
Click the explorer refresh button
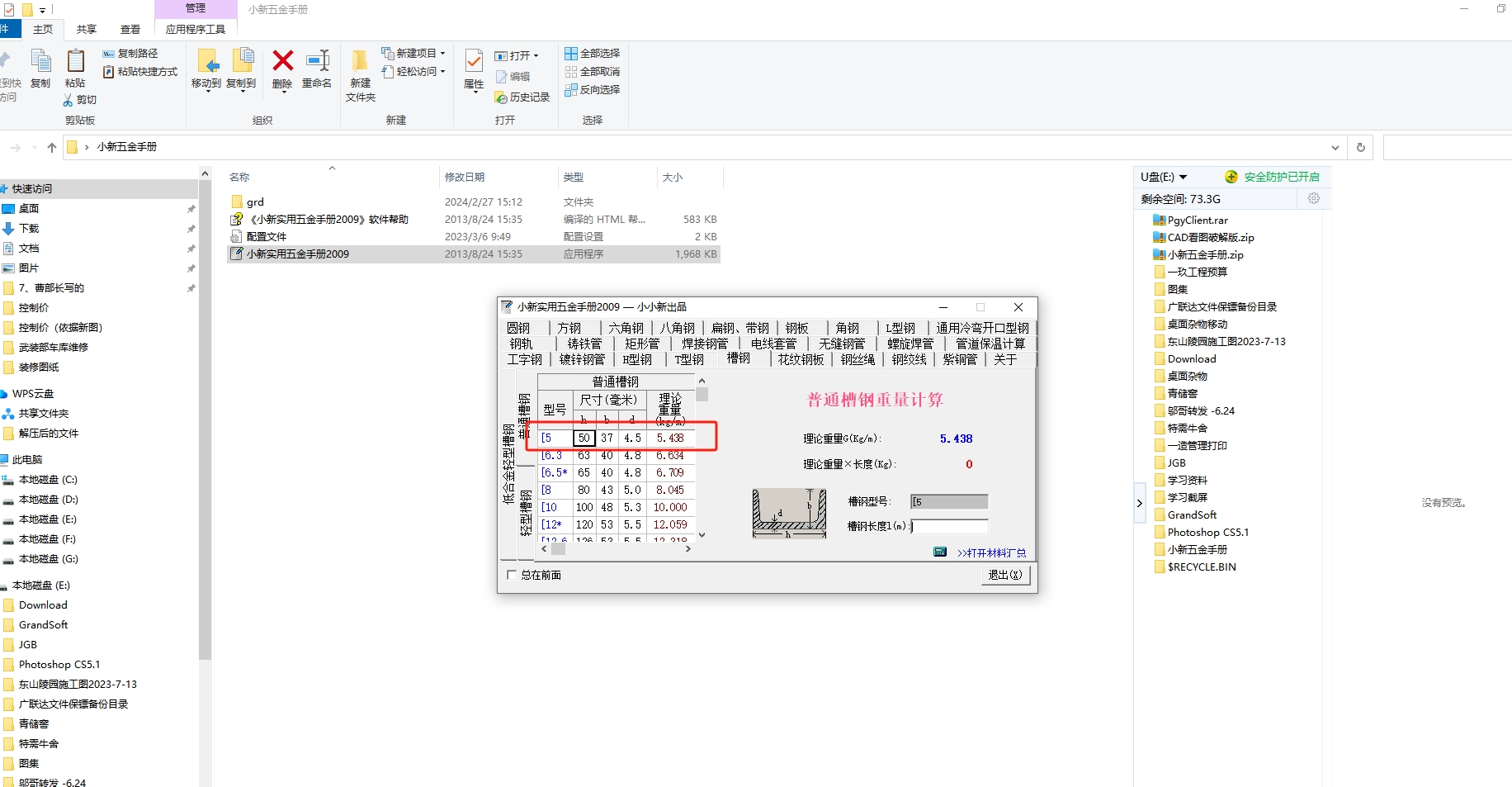[1361, 147]
